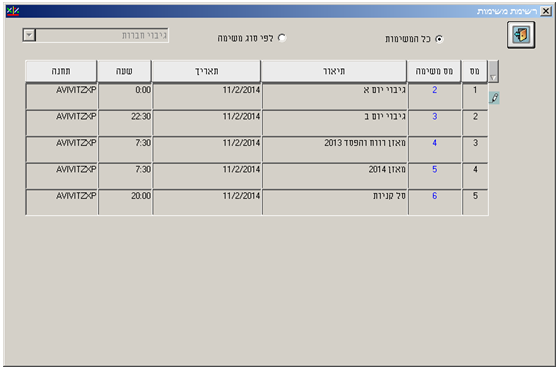The width and height of the screenshot is (558, 369).
Task: Open task number 4 link
Action: pos(435,143)
